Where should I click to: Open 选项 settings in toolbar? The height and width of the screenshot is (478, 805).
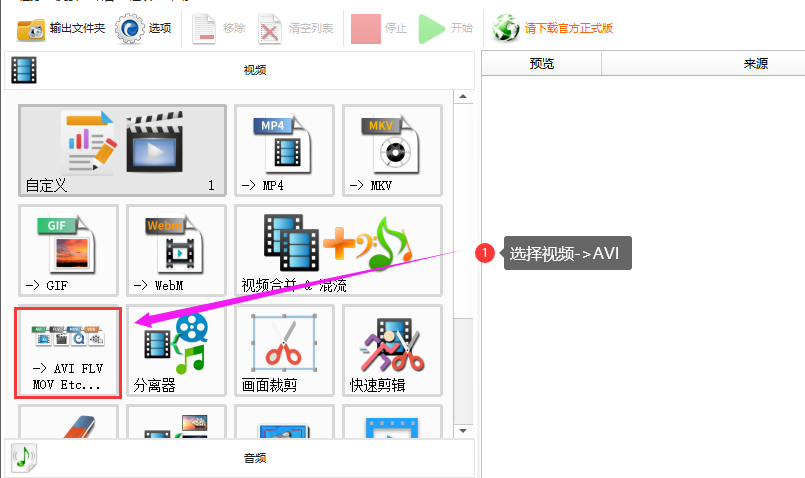point(144,29)
